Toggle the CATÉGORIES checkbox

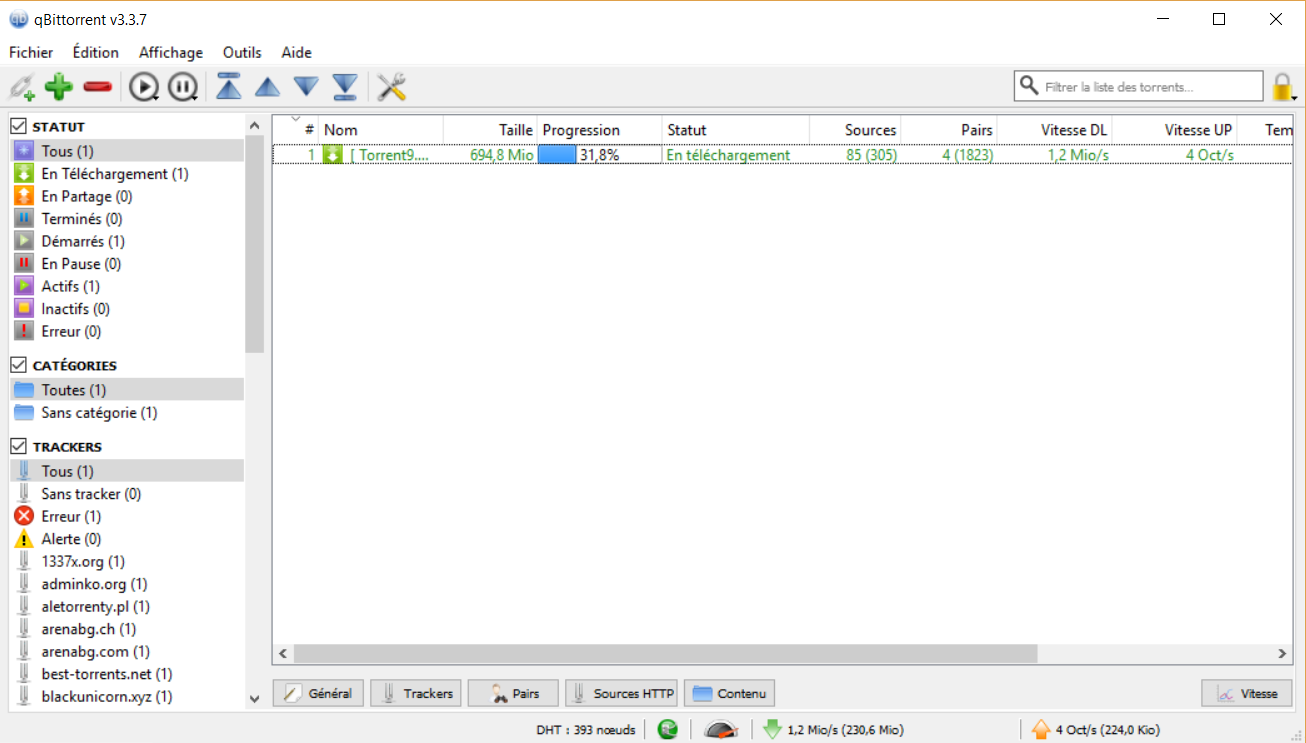pyautogui.click(x=18, y=365)
